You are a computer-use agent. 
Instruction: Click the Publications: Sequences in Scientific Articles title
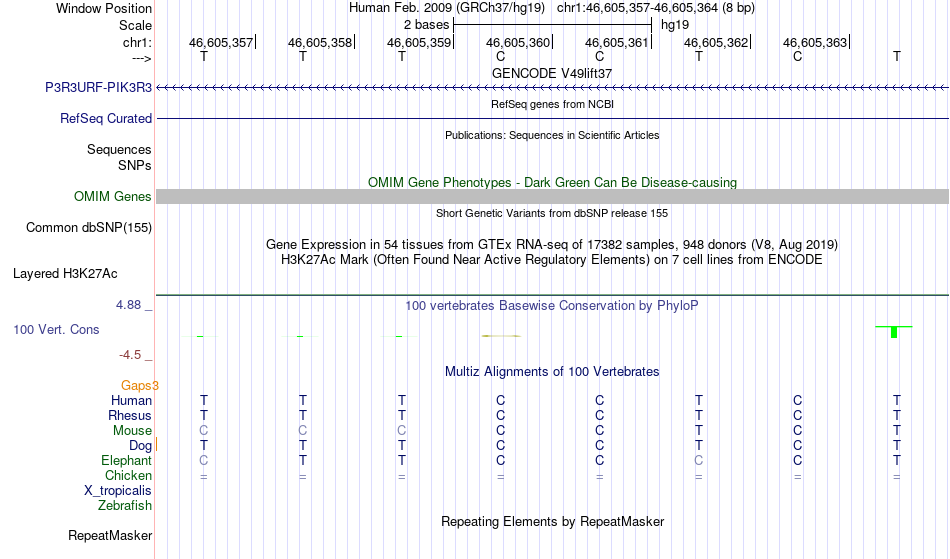tap(552, 135)
